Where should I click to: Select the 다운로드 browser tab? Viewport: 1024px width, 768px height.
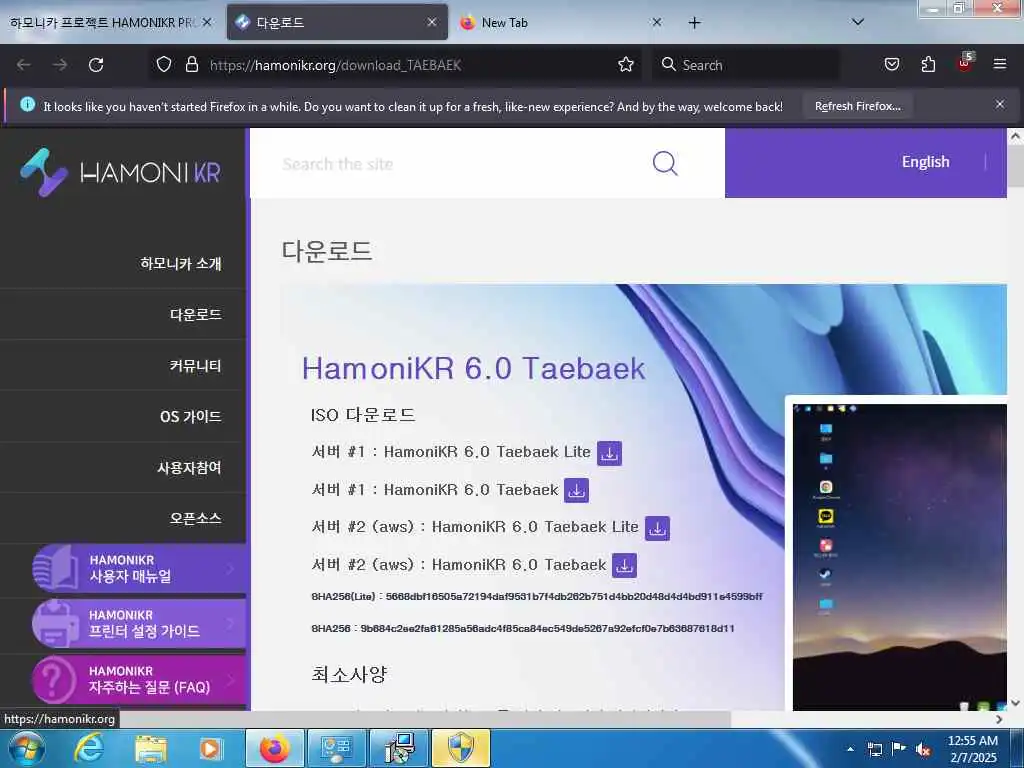point(337,23)
